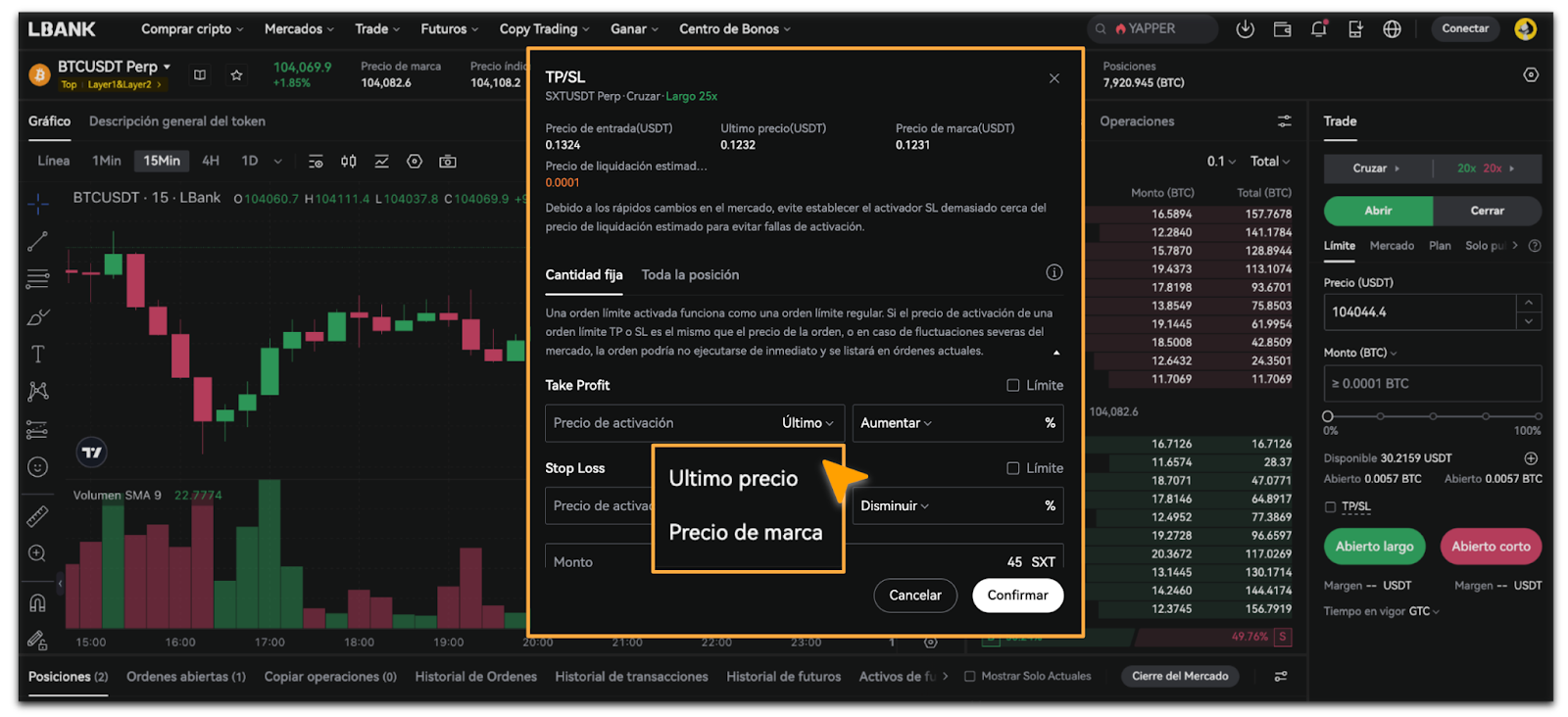
Task: Select the 4H timeframe
Action: 211,161
